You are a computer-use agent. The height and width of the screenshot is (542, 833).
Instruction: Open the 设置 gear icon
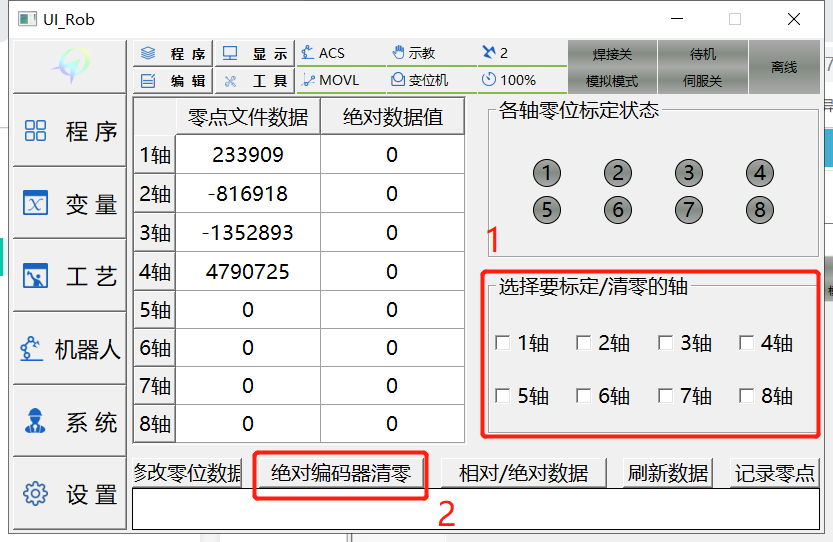tap(36, 494)
